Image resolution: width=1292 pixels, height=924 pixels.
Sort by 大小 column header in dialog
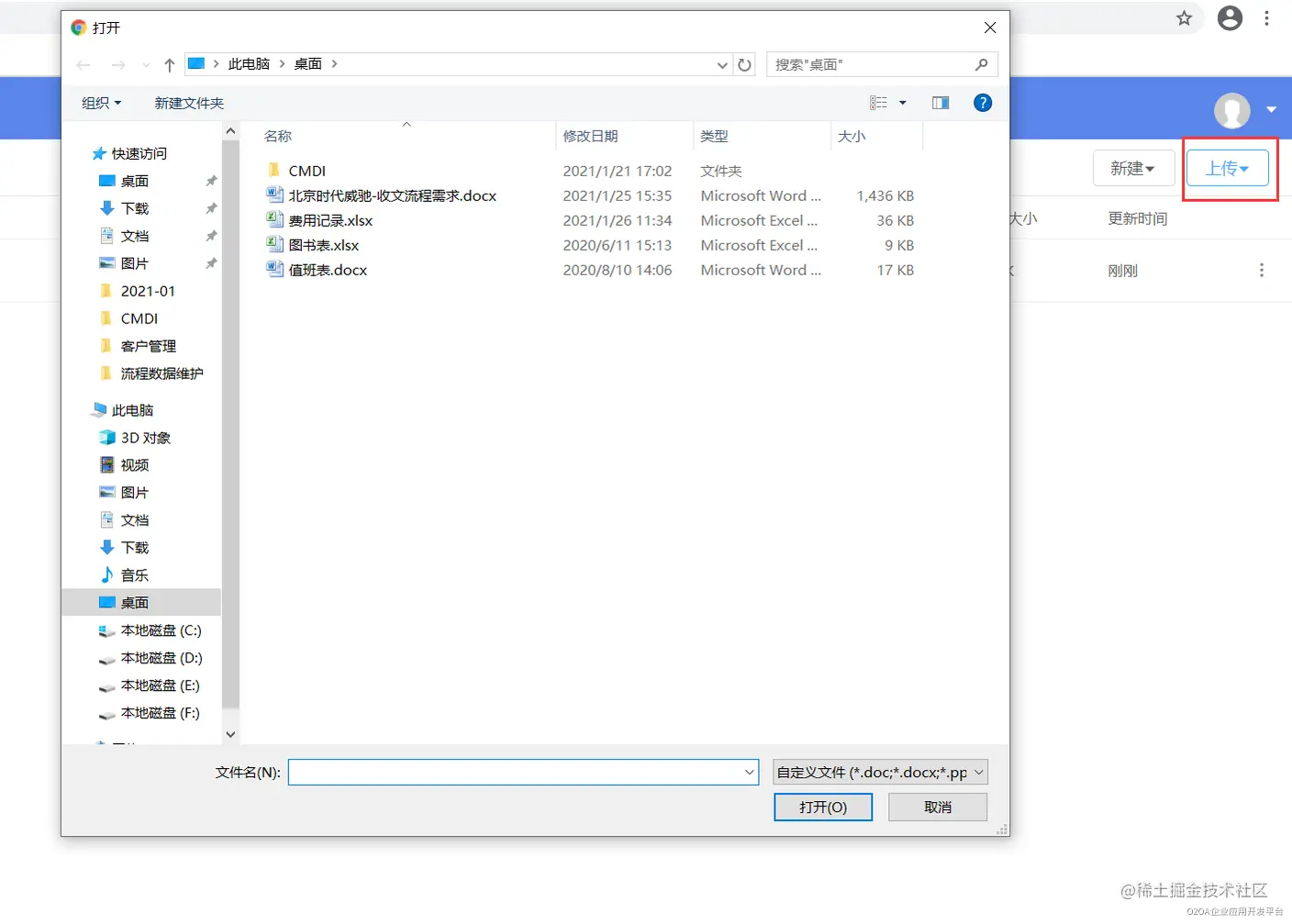click(x=852, y=136)
